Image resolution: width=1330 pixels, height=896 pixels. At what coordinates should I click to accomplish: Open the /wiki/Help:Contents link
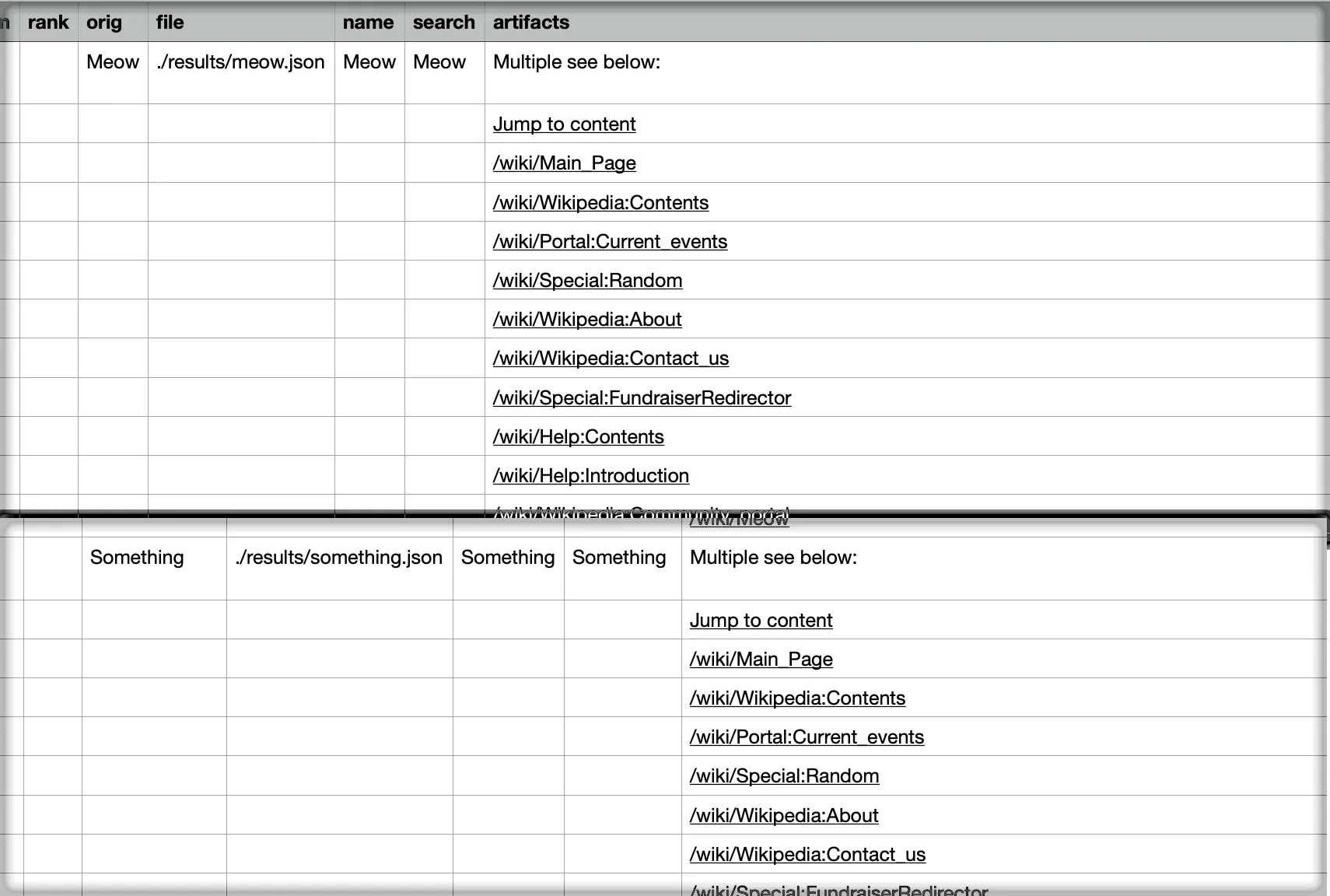pyautogui.click(x=579, y=436)
